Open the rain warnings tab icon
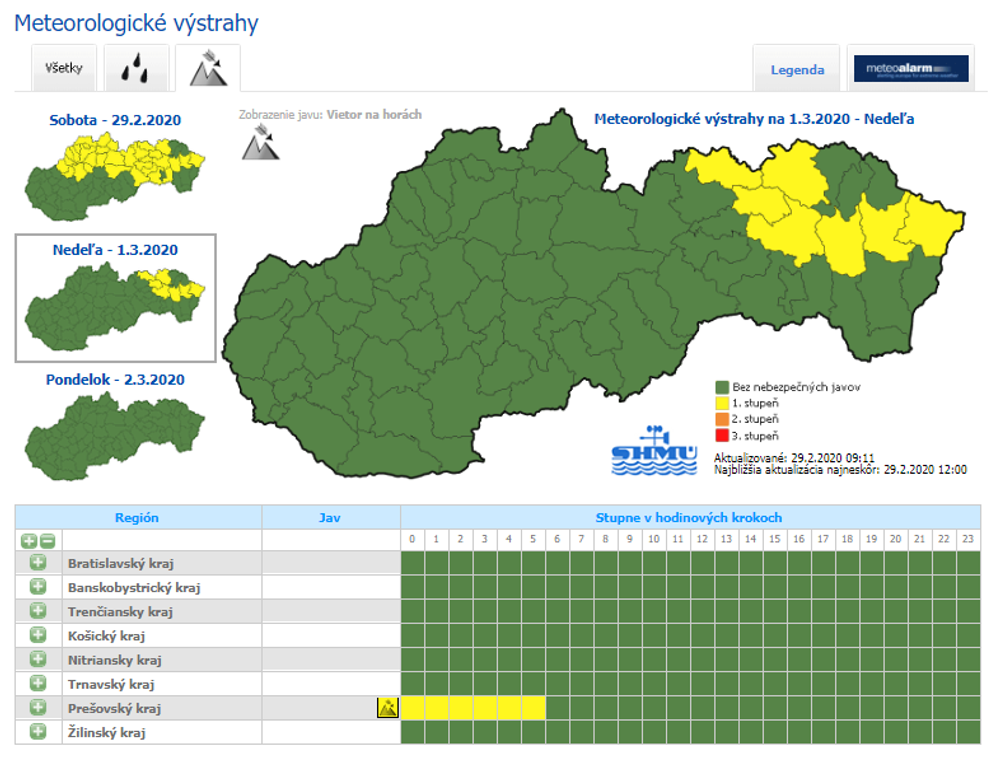This screenshot has width=1000, height=760. (x=137, y=69)
